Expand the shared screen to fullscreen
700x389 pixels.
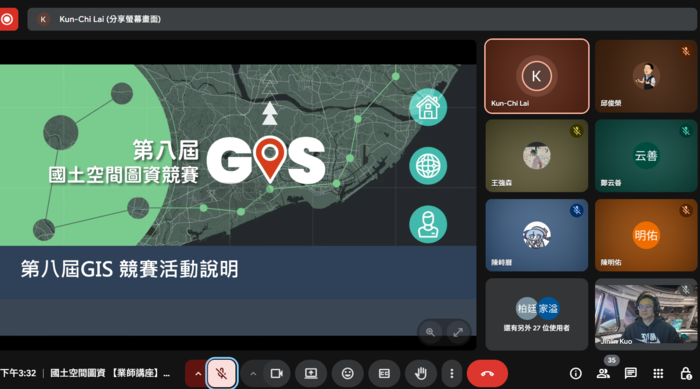458,332
